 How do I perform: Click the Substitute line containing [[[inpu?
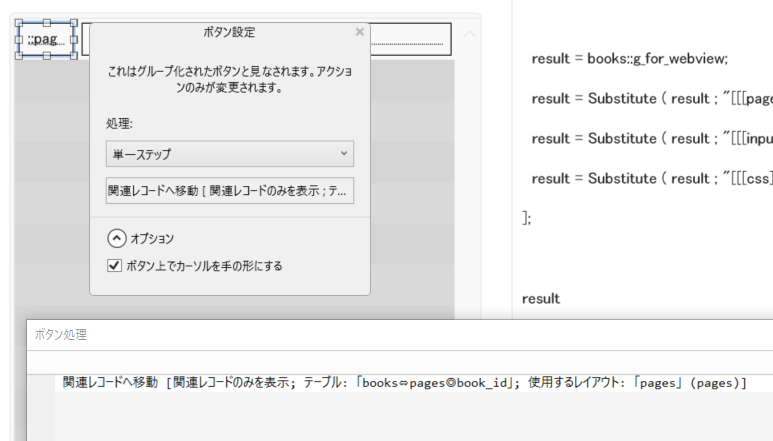[x=652, y=138]
